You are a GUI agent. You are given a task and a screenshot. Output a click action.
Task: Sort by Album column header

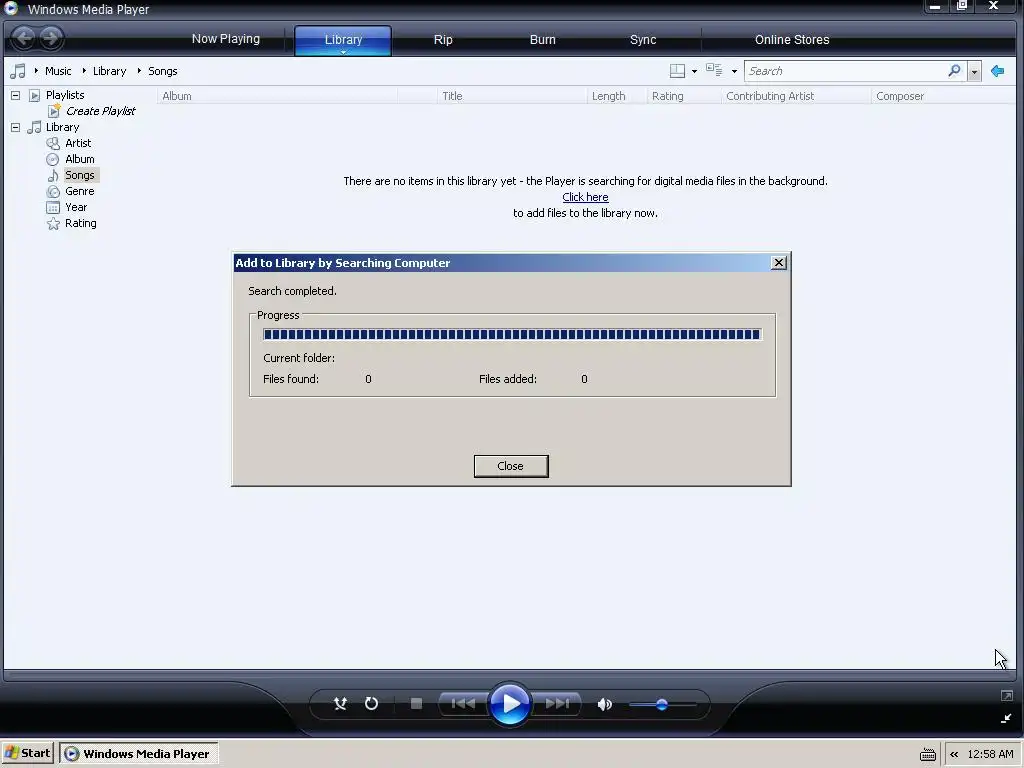277,96
